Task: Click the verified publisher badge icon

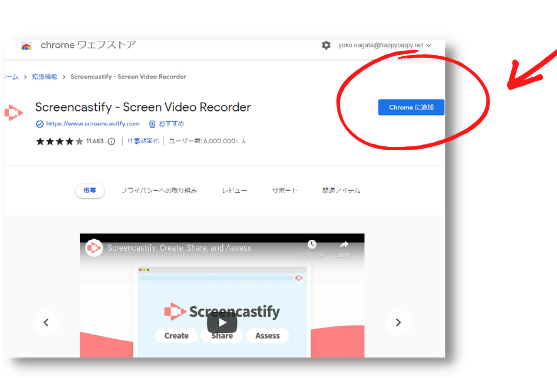Action: click(39, 124)
